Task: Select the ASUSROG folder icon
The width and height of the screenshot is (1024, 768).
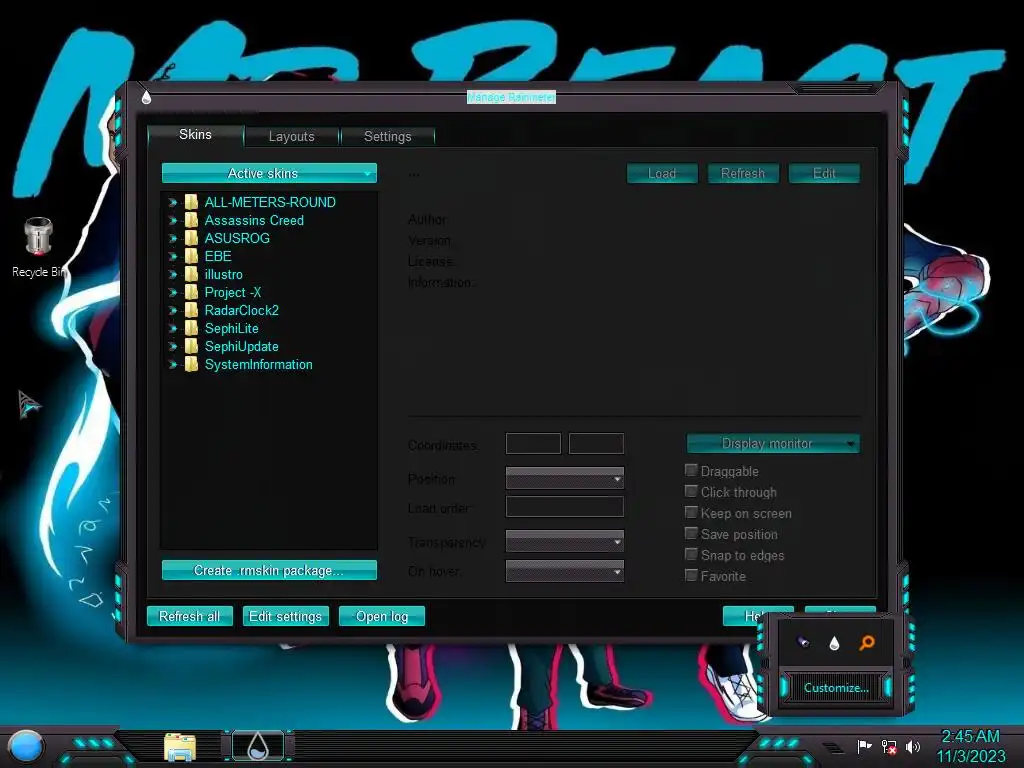Action: coord(191,238)
